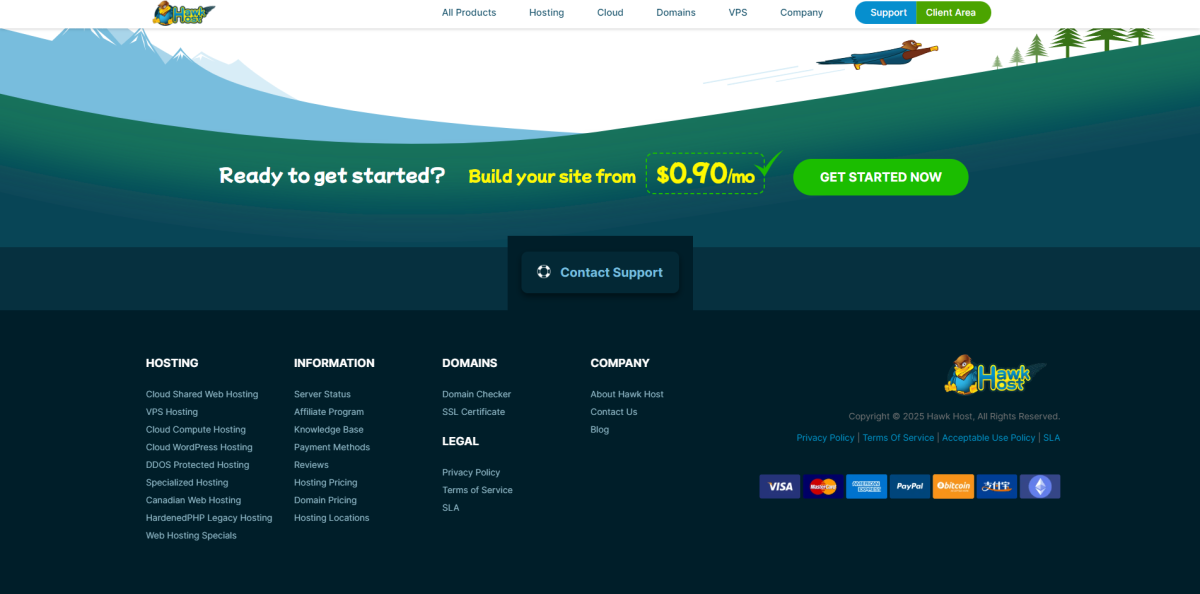The height and width of the screenshot is (594, 1200).
Task: Go to the Server Status footer link
Action: [x=322, y=394]
